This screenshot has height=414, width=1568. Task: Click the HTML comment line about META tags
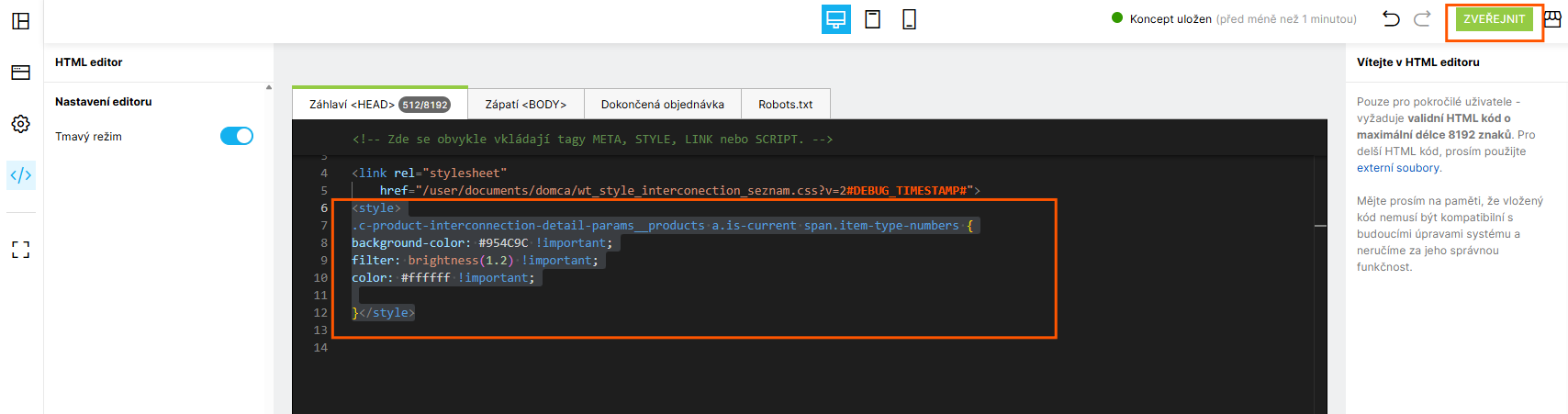click(x=592, y=140)
